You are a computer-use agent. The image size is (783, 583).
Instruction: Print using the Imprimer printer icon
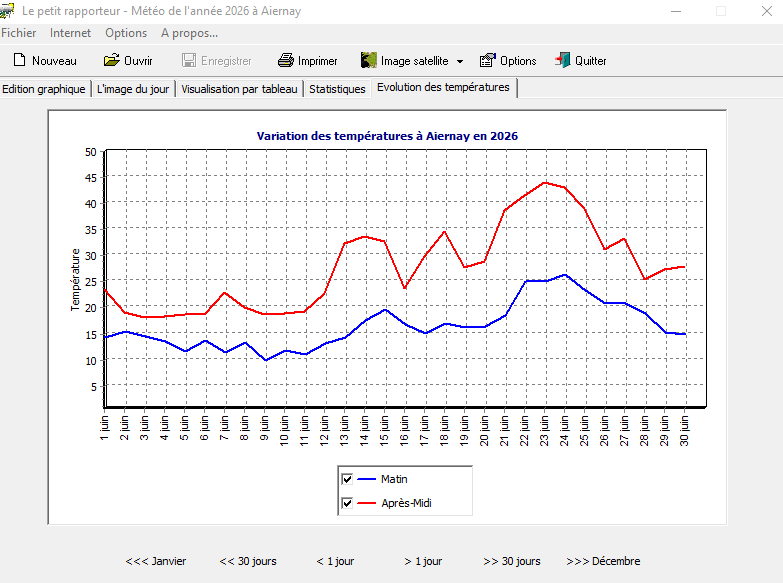(x=286, y=60)
